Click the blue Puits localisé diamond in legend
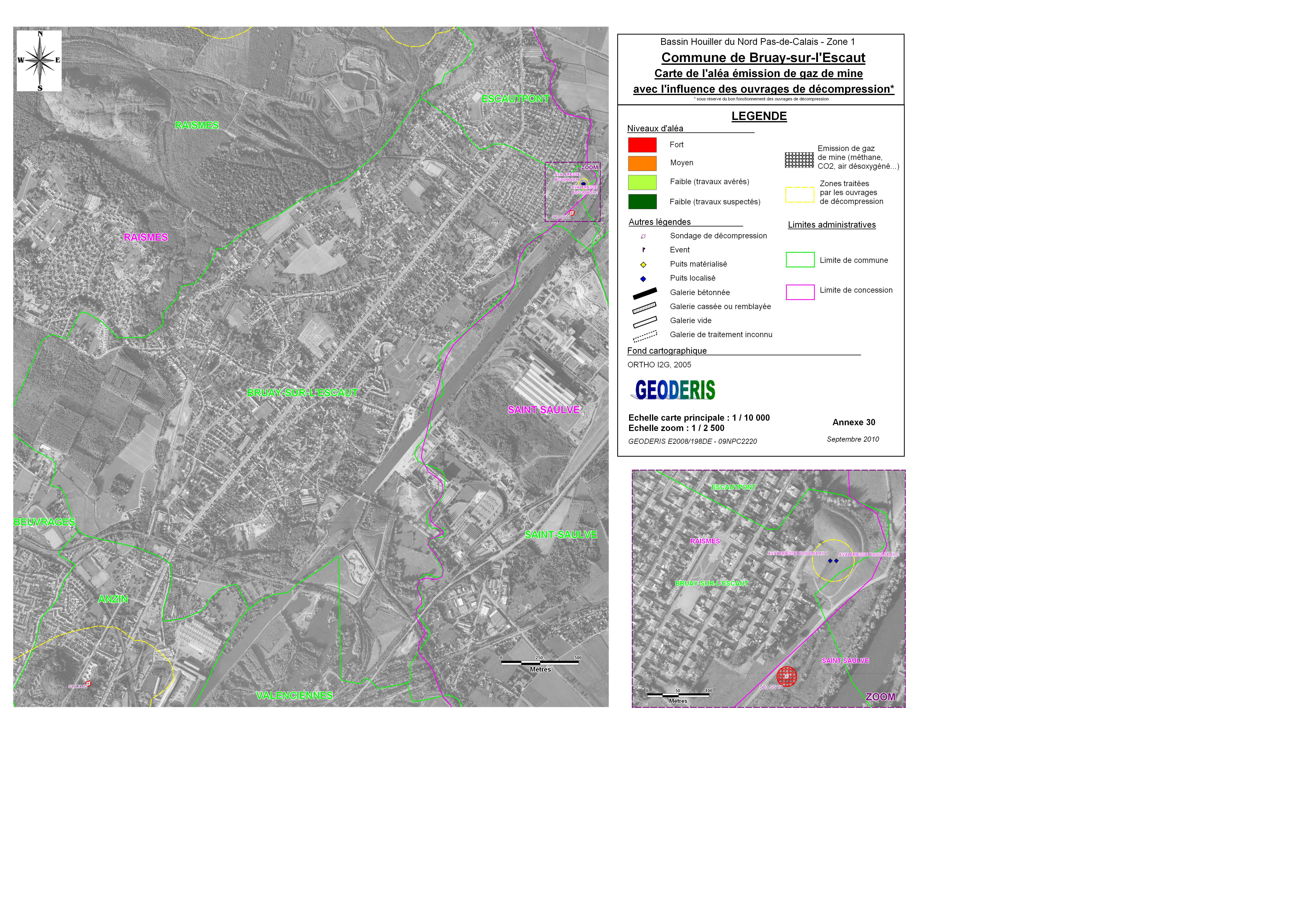Image resolution: width=1308 pixels, height=924 pixels. pos(643,279)
